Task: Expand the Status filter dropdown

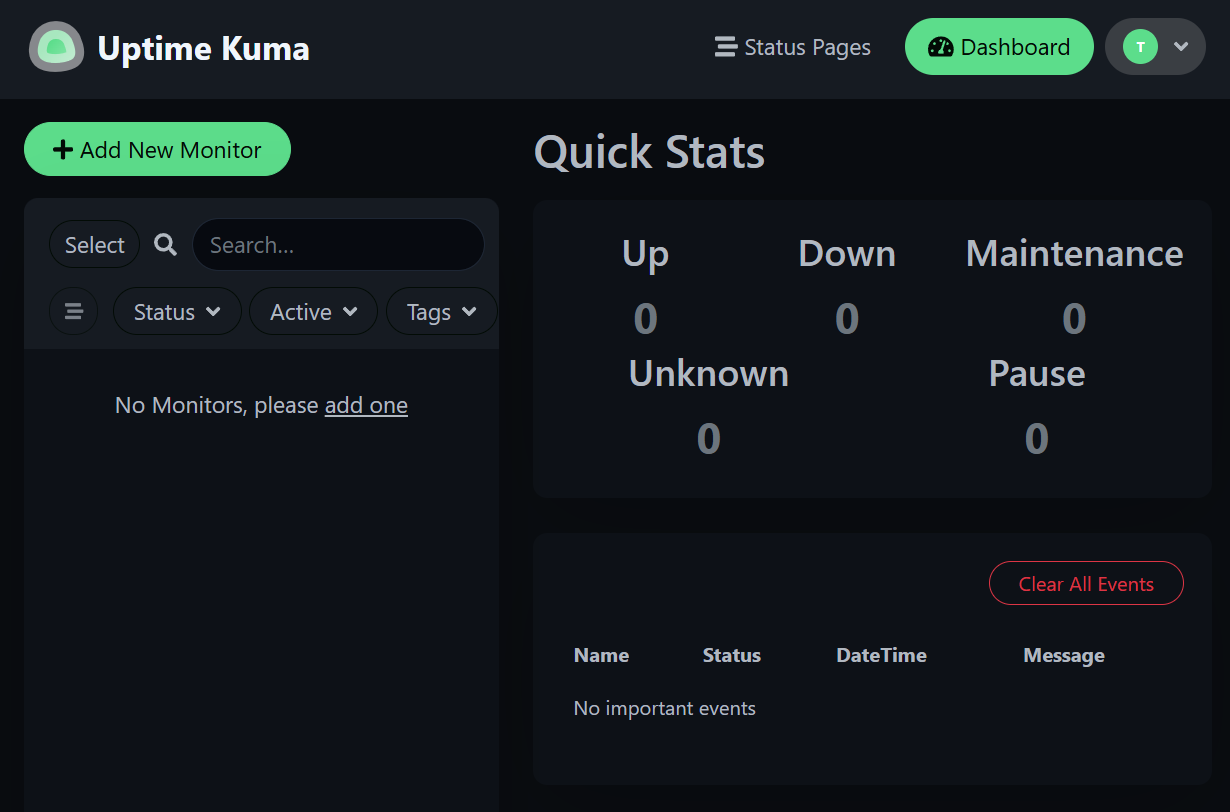Action: pos(177,312)
